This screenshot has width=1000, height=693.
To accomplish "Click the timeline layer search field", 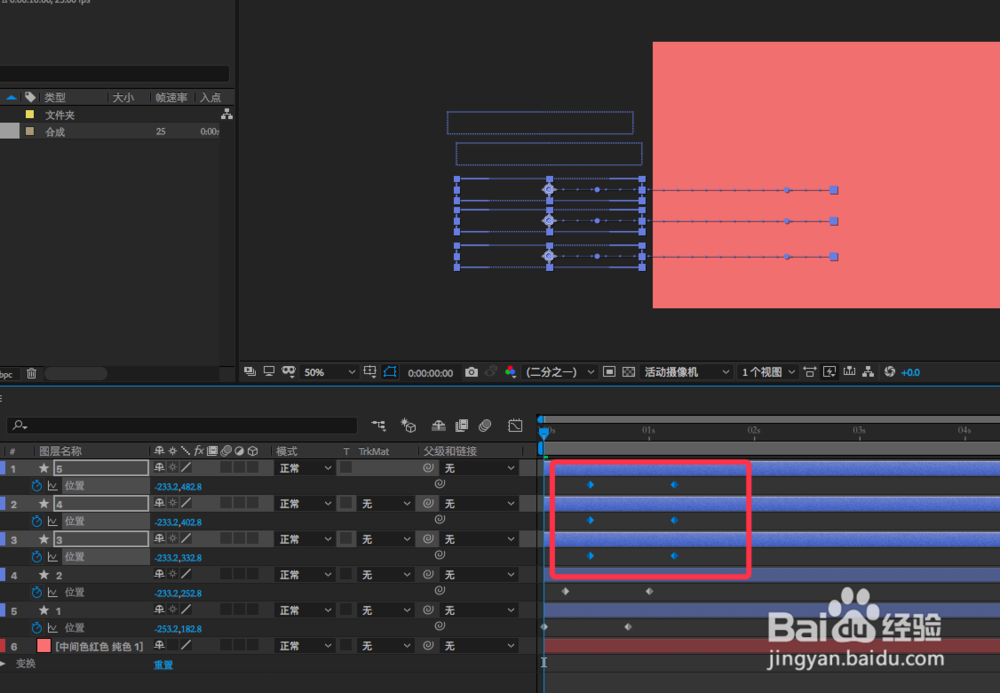I will pos(182,425).
